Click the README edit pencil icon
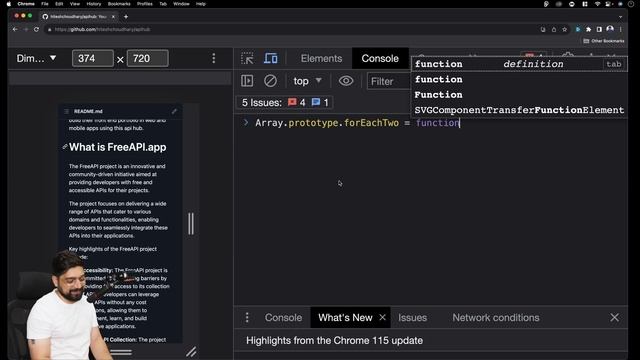Screen dimensions: 640x360 coord(174,111)
